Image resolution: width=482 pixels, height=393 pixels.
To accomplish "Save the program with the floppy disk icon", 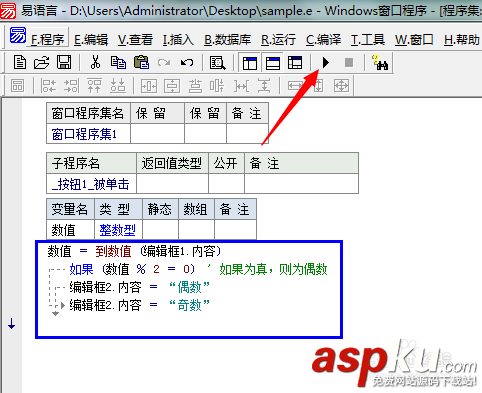I will [64, 62].
